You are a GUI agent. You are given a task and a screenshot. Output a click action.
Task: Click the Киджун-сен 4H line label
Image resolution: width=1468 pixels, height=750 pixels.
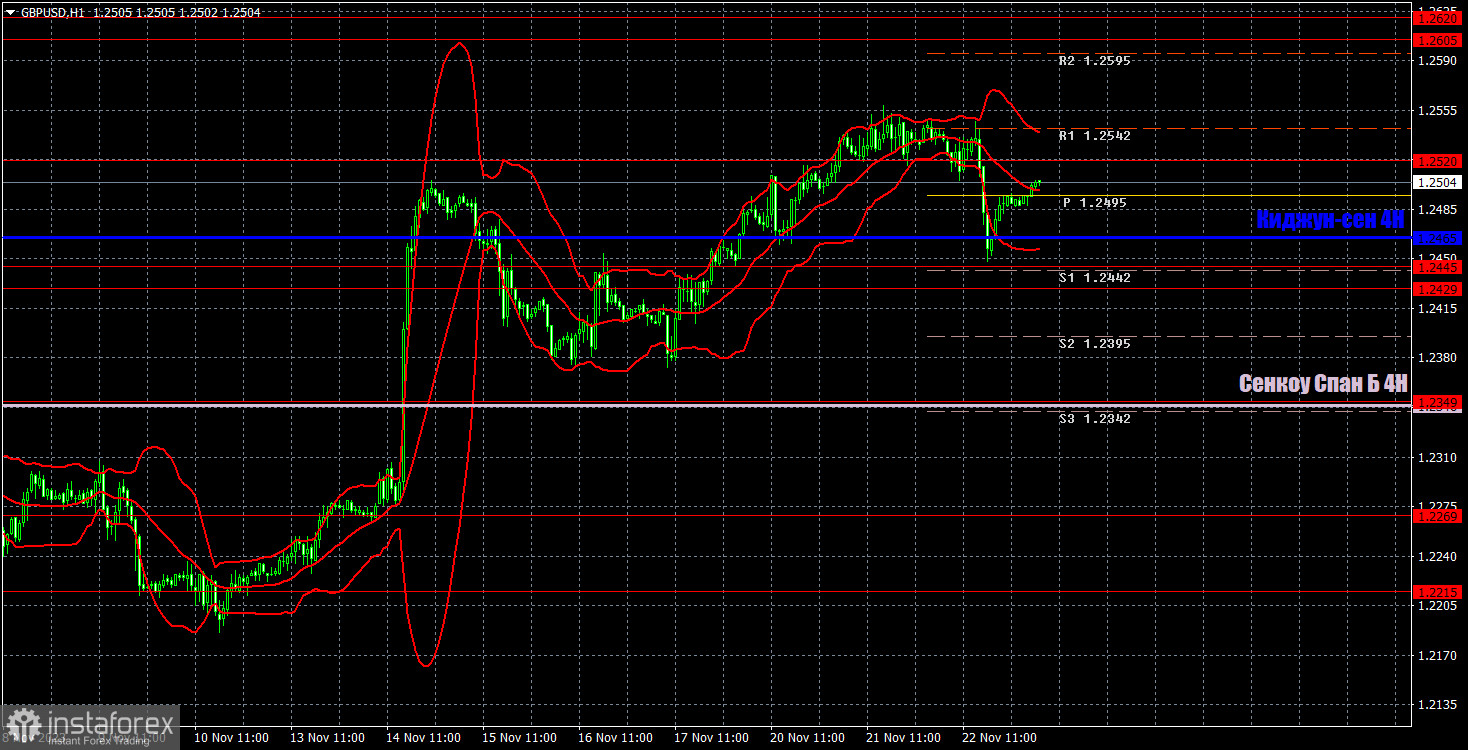[1331, 219]
